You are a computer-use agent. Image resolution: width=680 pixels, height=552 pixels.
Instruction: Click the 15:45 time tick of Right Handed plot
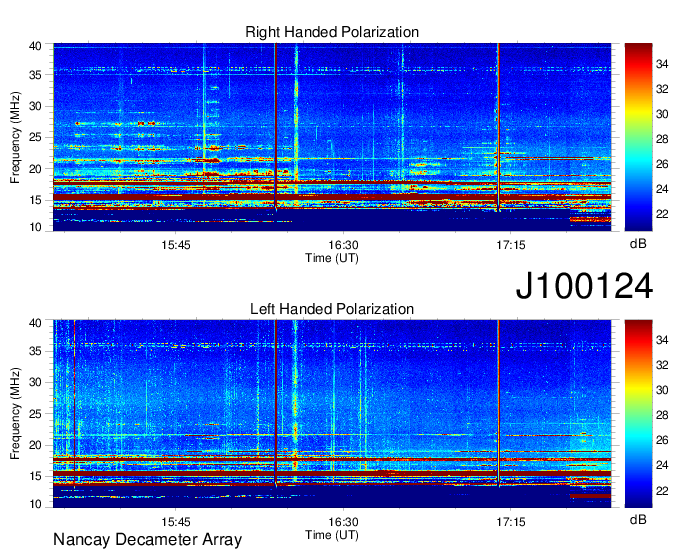(176, 245)
